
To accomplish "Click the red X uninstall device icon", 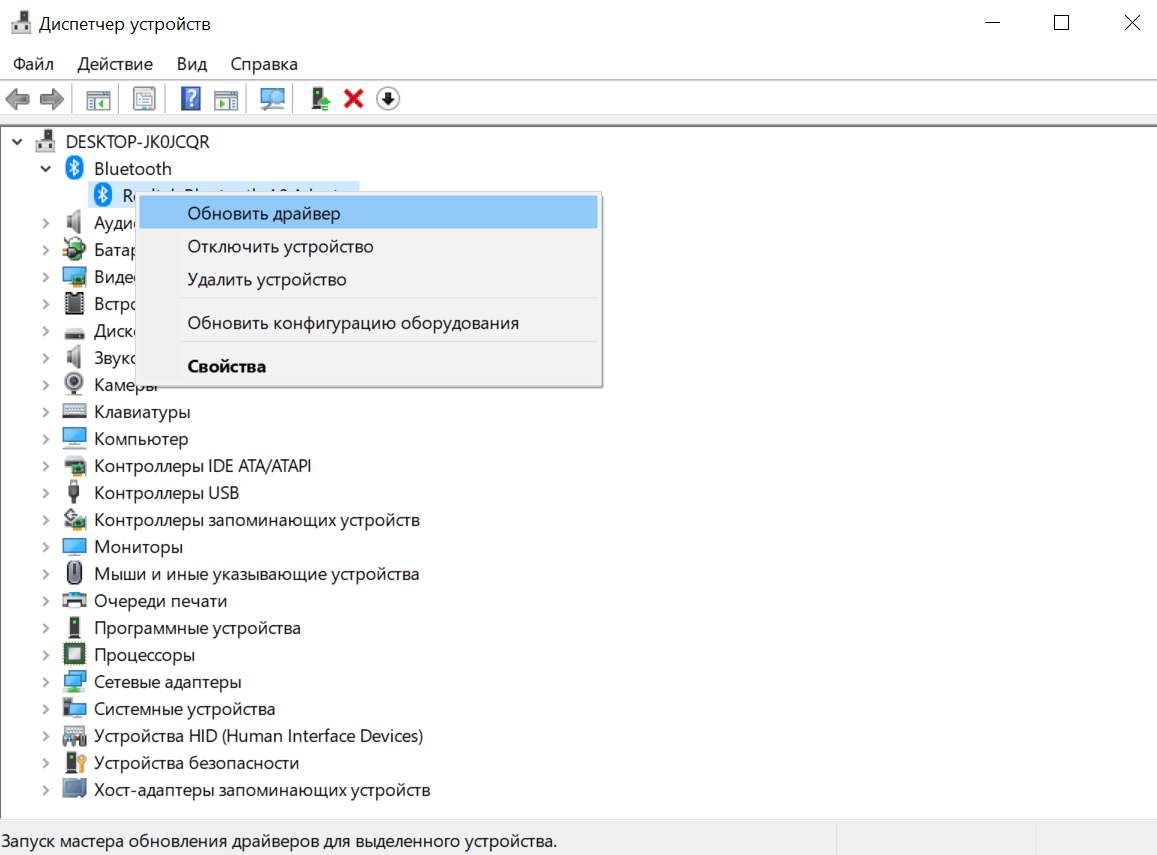I will click(x=353, y=99).
